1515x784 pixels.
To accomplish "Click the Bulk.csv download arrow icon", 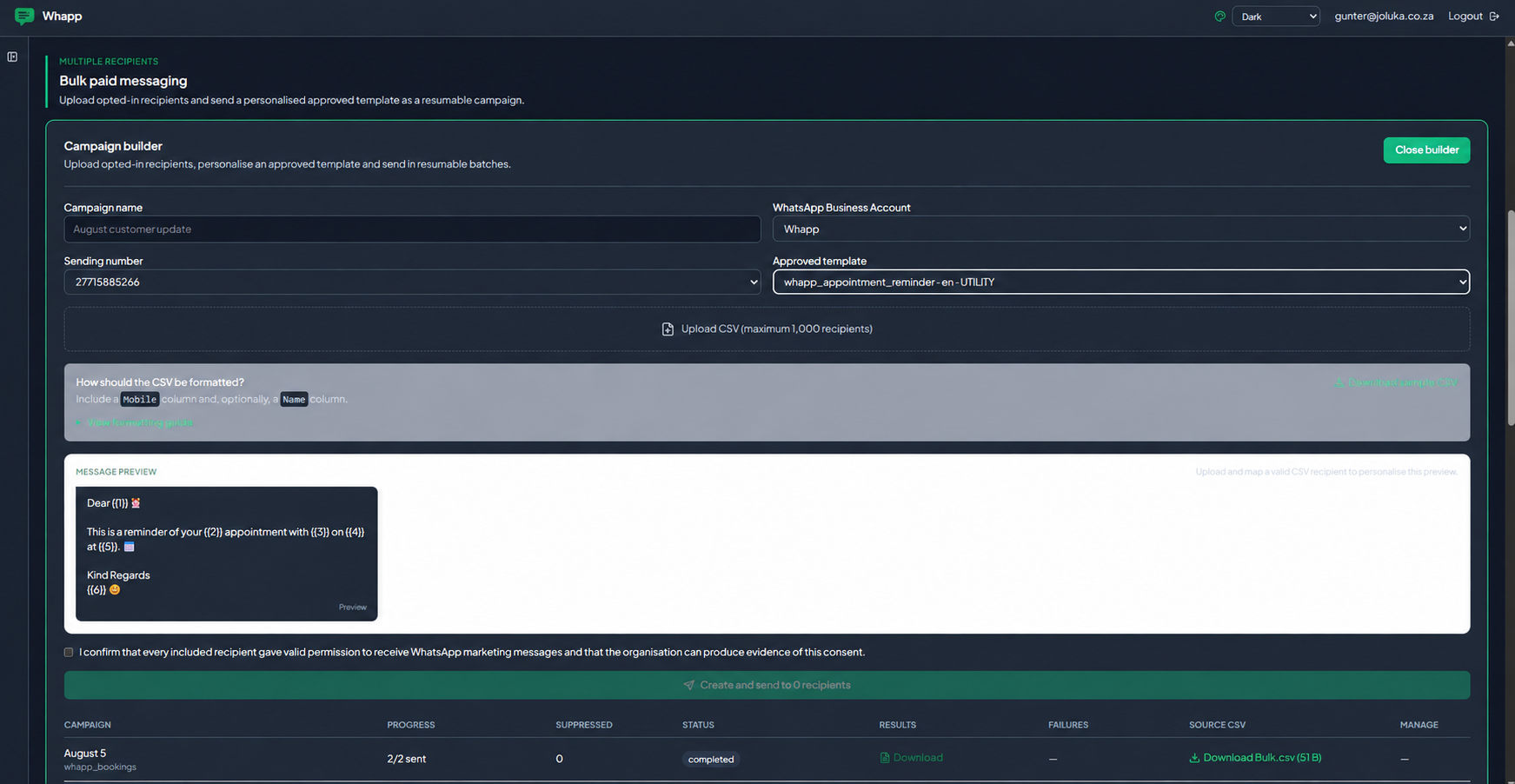I will [x=1194, y=758].
